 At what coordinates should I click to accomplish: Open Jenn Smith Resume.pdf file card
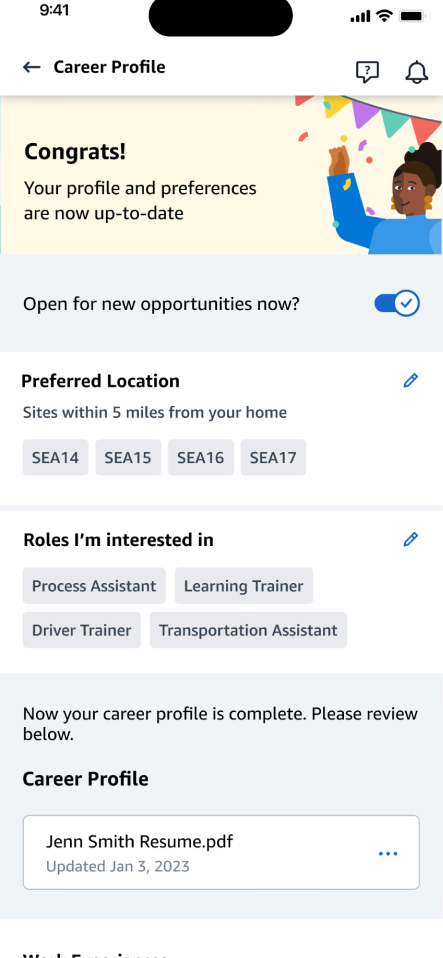pyautogui.click(x=221, y=852)
